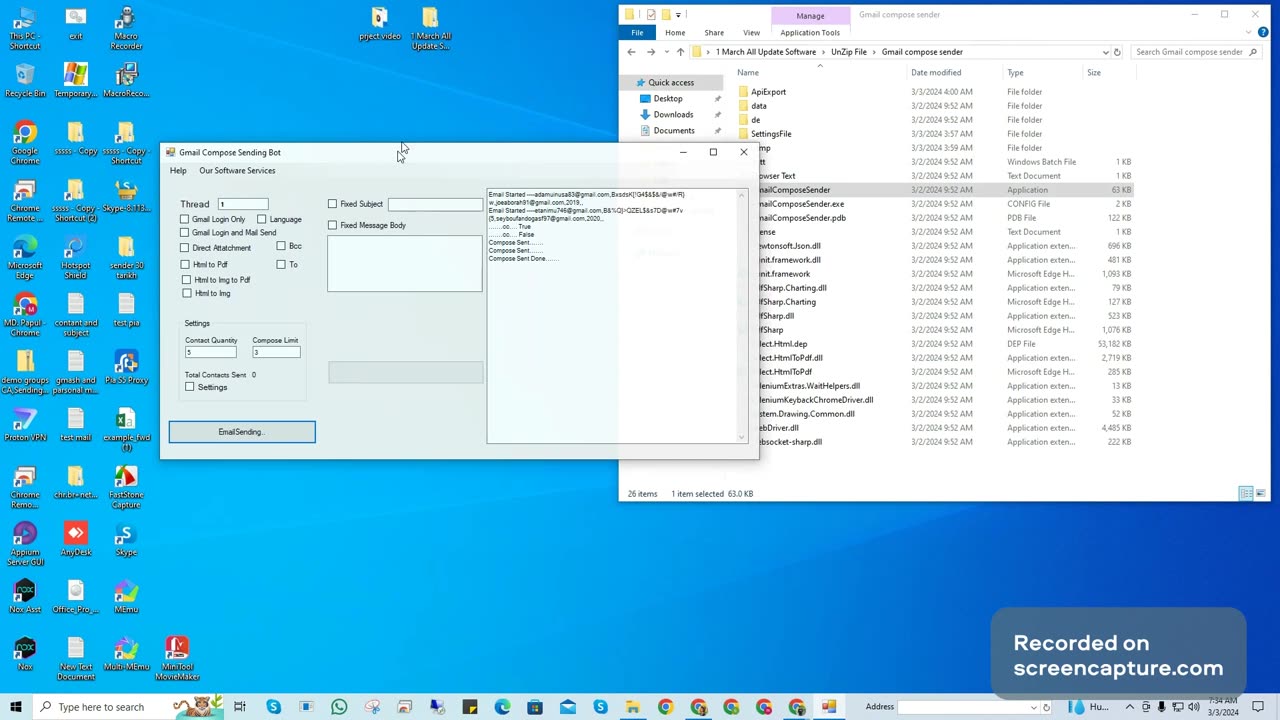Check the Html to Img to Pdf option

click(187, 280)
